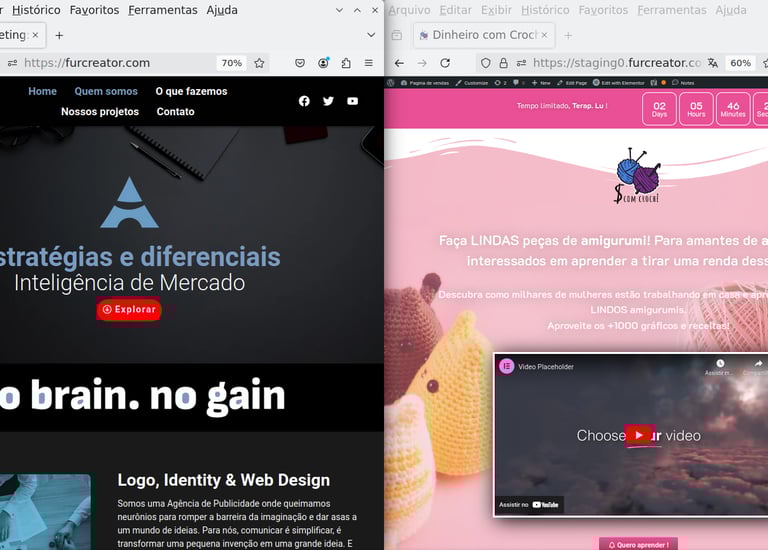Click the 02 Days countdown box
Viewport: 768px width, 550px height.
[659, 109]
